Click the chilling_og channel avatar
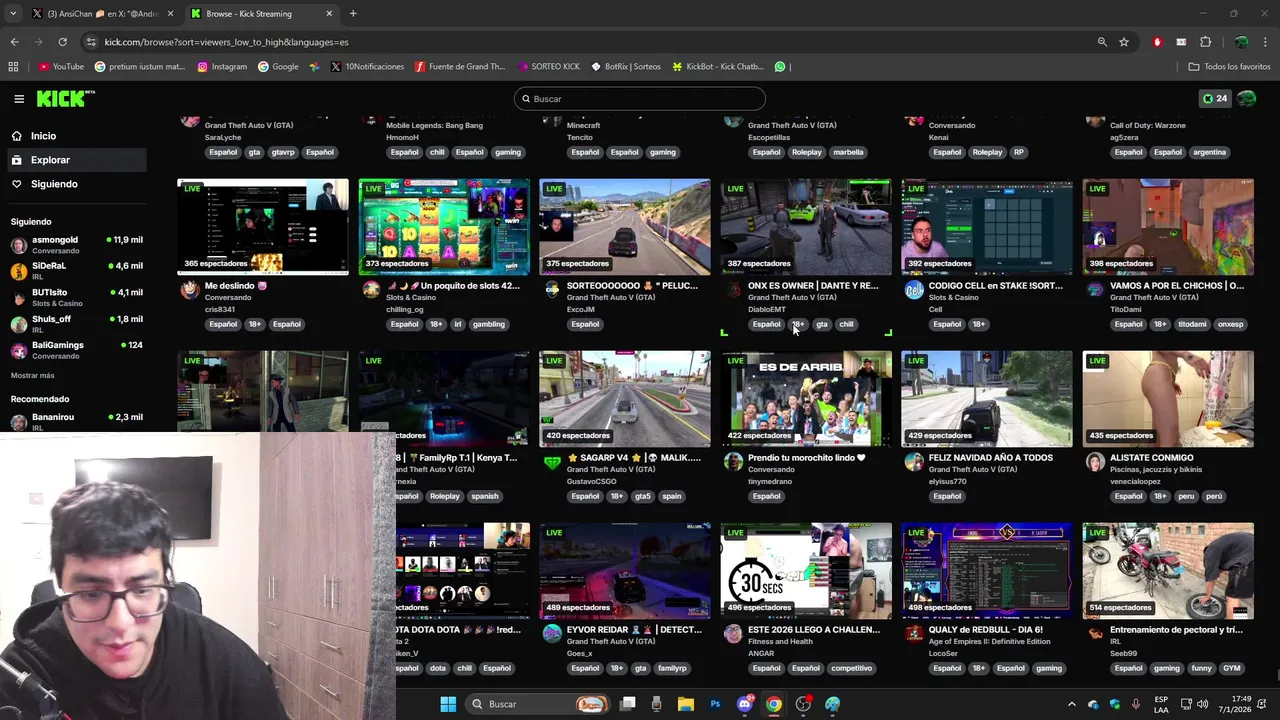Viewport: 1280px width, 720px height. tap(371, 290)
